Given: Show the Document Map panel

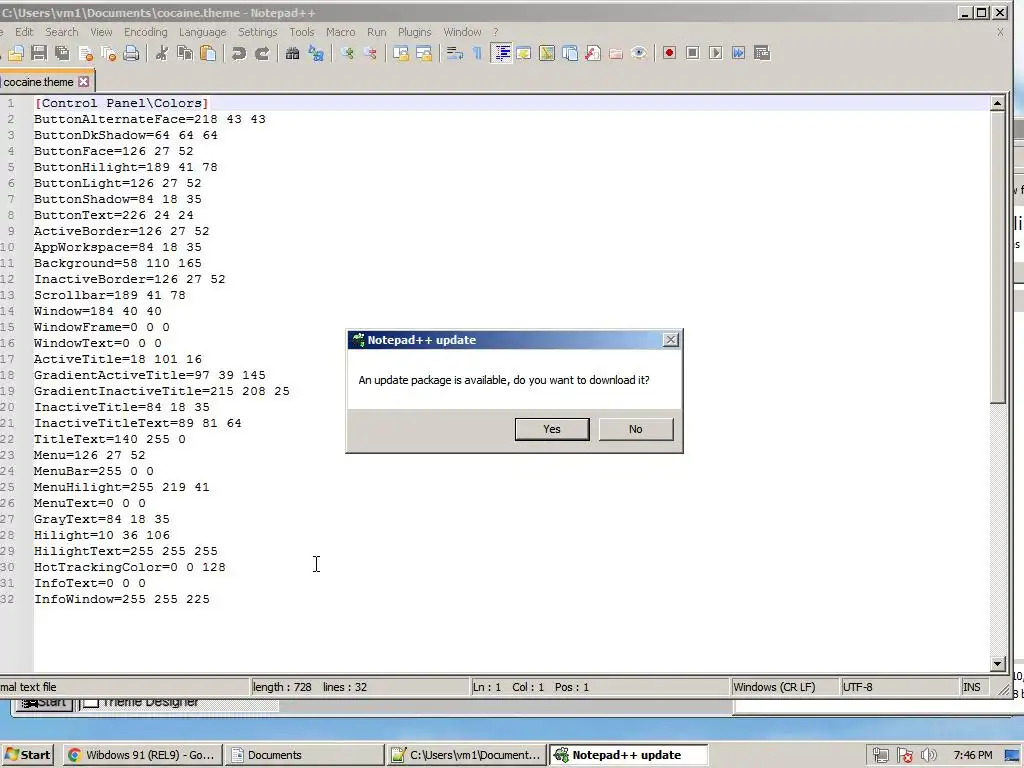Looking at the screenshot, I should point(547,54).
